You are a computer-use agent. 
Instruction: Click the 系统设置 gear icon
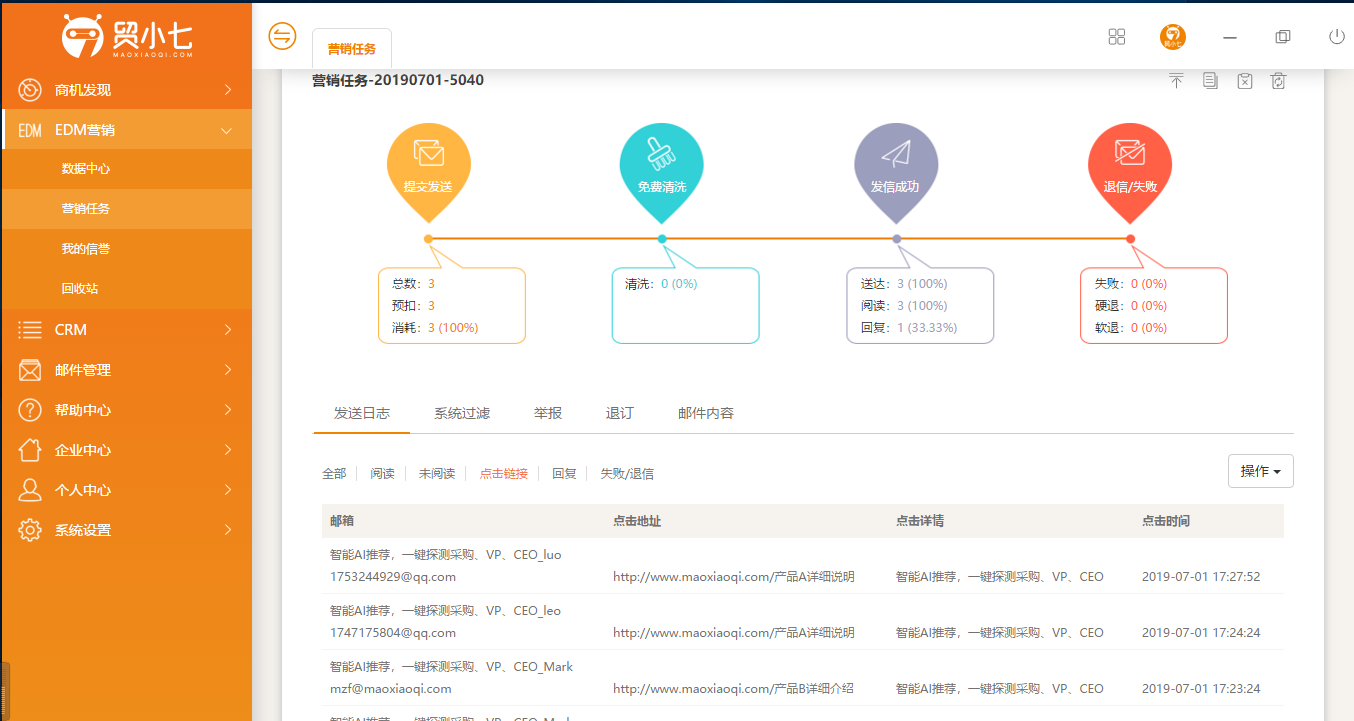pyautogui.click(x=30, y=530)
